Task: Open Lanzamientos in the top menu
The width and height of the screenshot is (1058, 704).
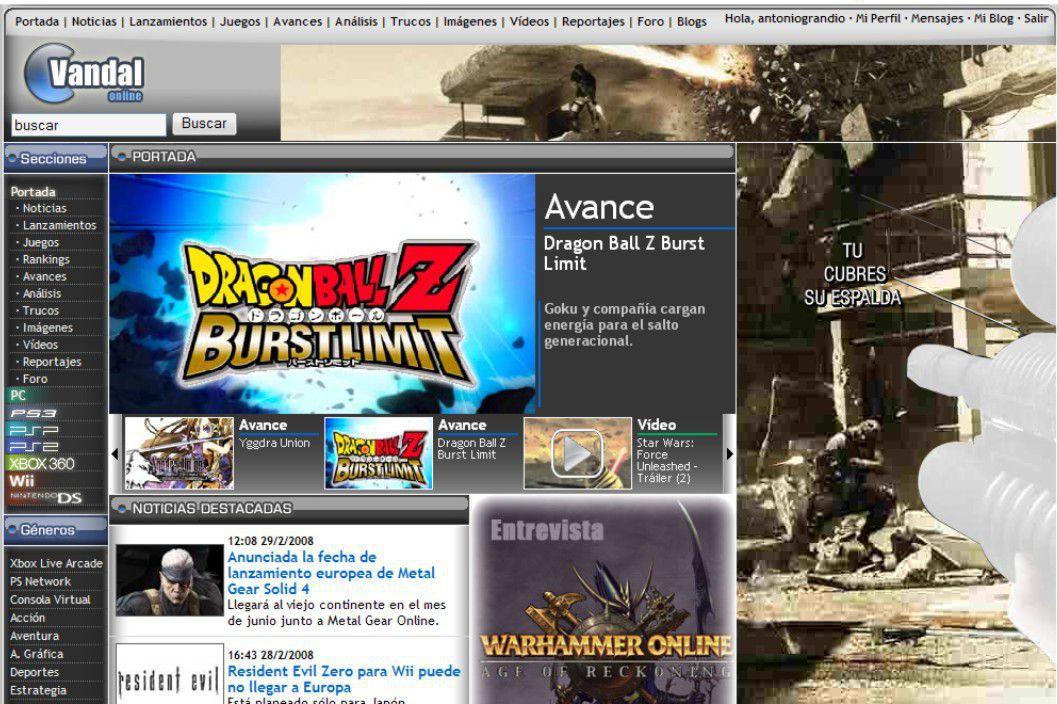Action: 168,22
